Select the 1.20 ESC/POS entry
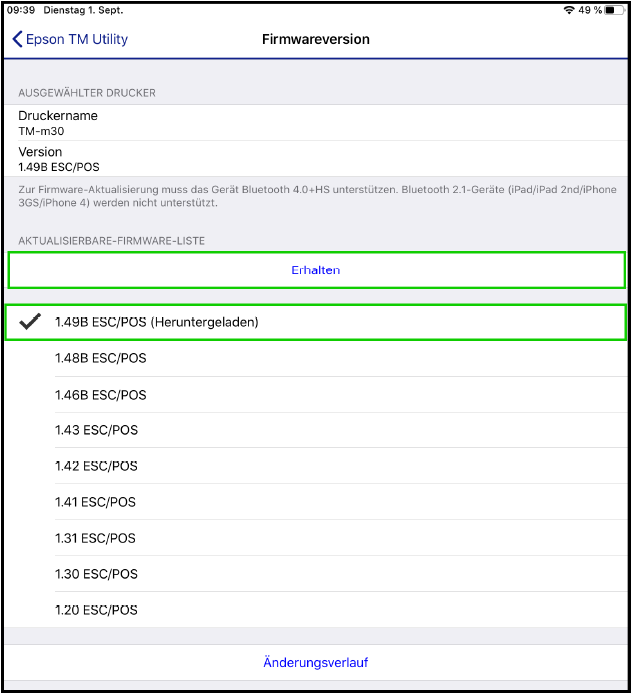631x693 pixels. coord(316,610)
